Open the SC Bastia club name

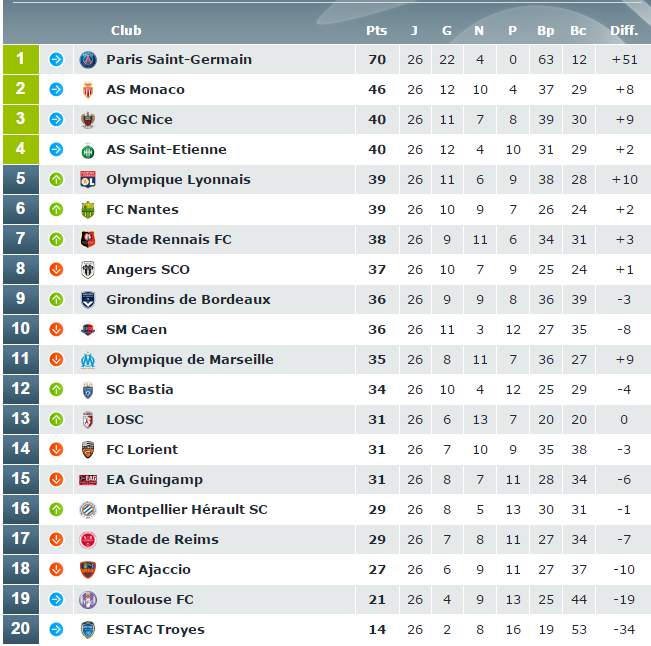point(140,389)
